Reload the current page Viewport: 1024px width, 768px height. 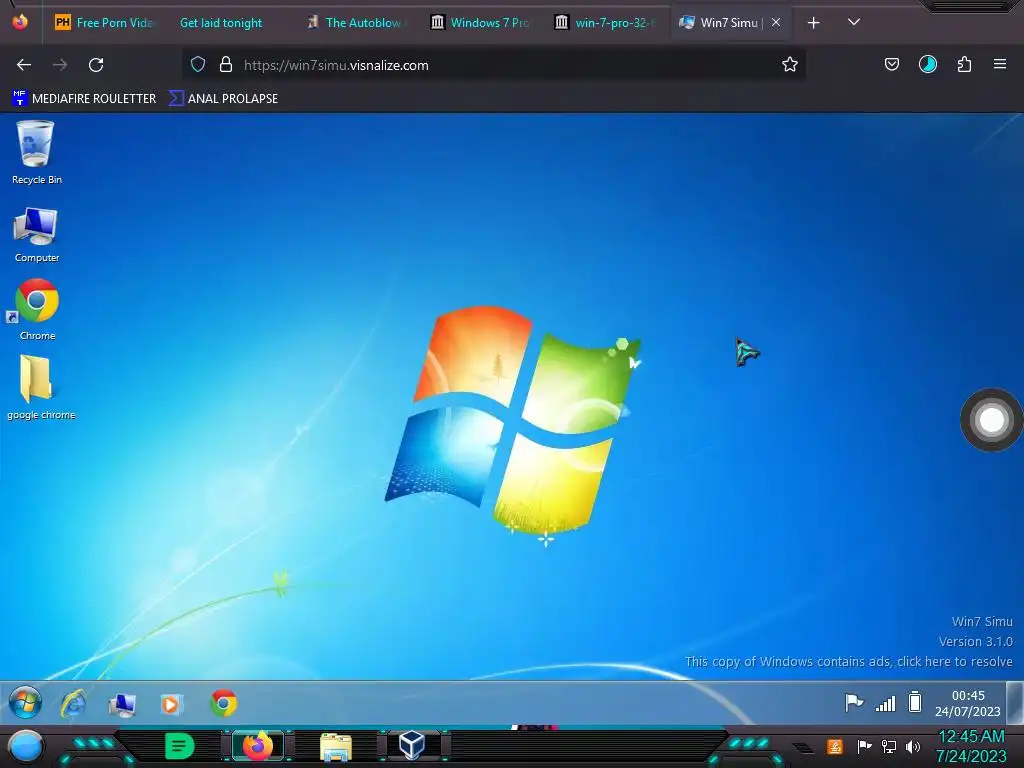pyautogui.click(x=96, y=65)
